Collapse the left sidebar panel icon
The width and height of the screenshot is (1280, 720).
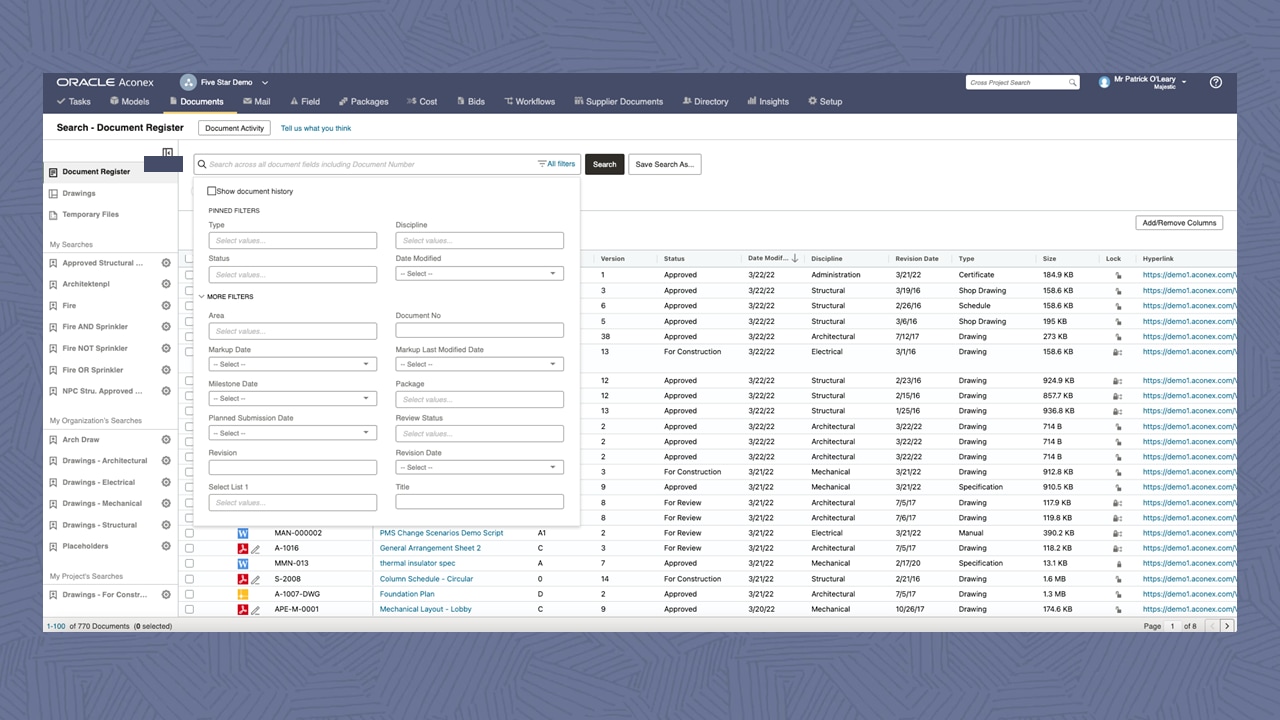coord(168,153)
